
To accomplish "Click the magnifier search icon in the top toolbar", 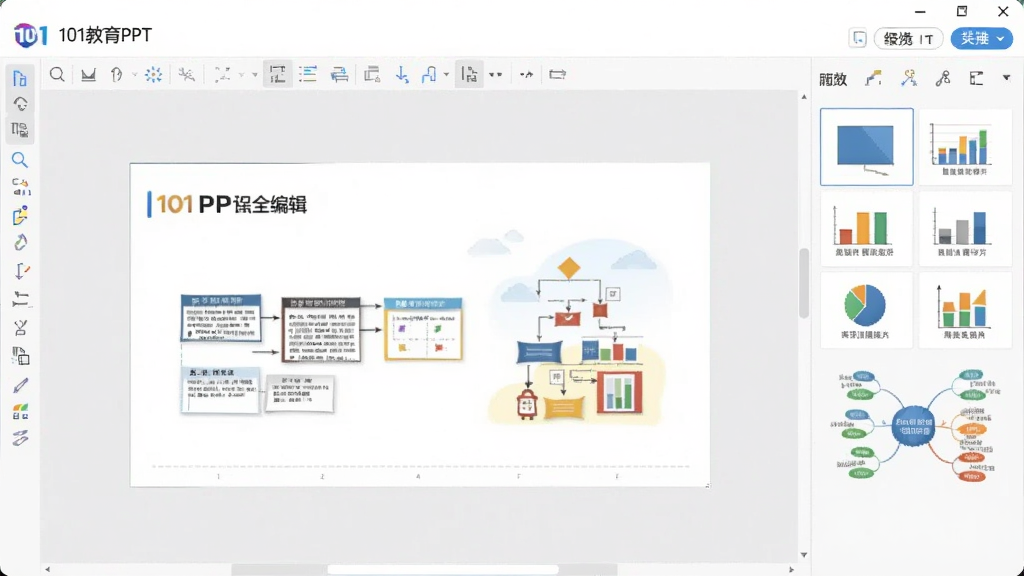I will point(57,74).
